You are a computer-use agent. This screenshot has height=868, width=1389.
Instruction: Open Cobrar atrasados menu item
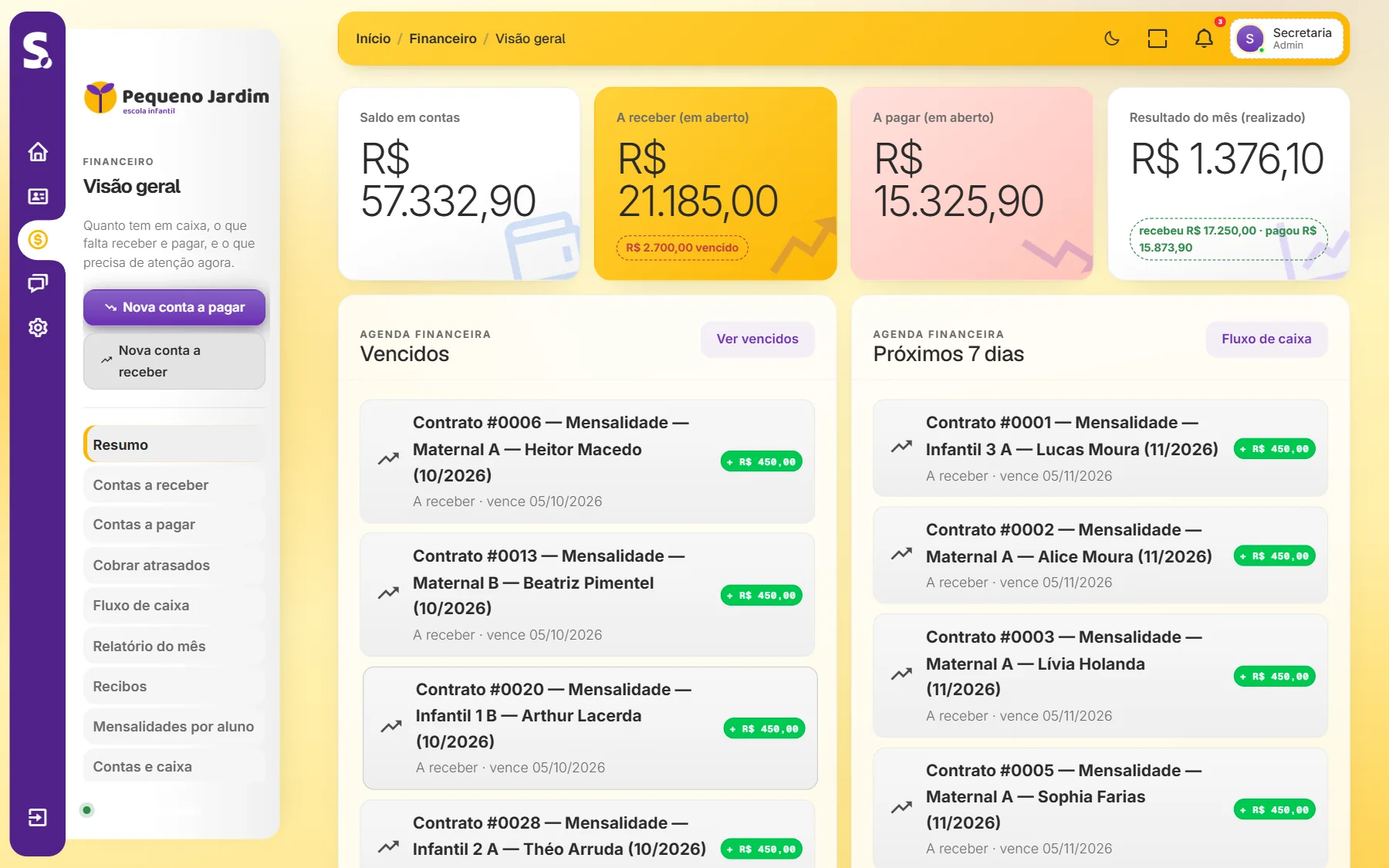click(x=174, y=565)
